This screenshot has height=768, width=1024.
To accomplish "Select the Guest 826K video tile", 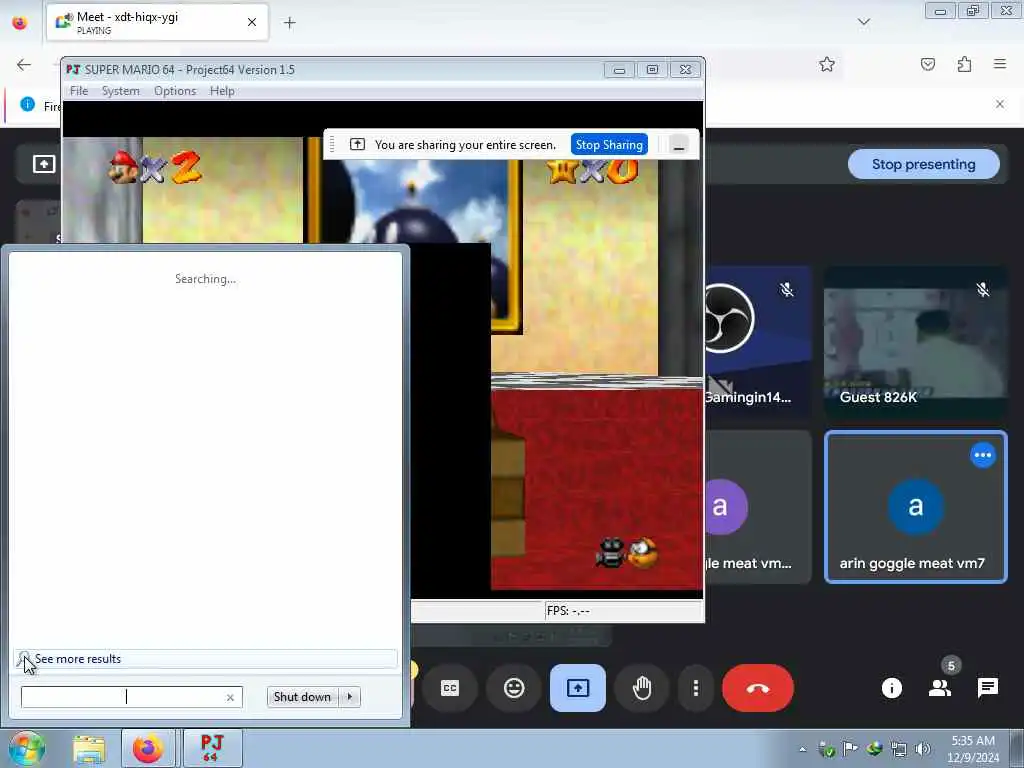I will (915, 342).
